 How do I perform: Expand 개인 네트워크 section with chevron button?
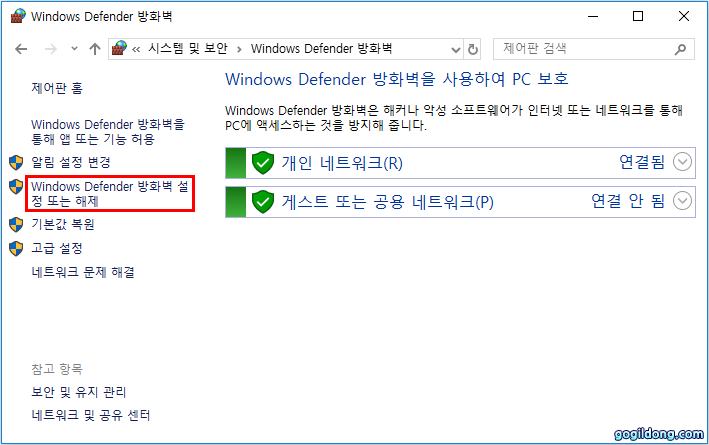pos(682,162)
